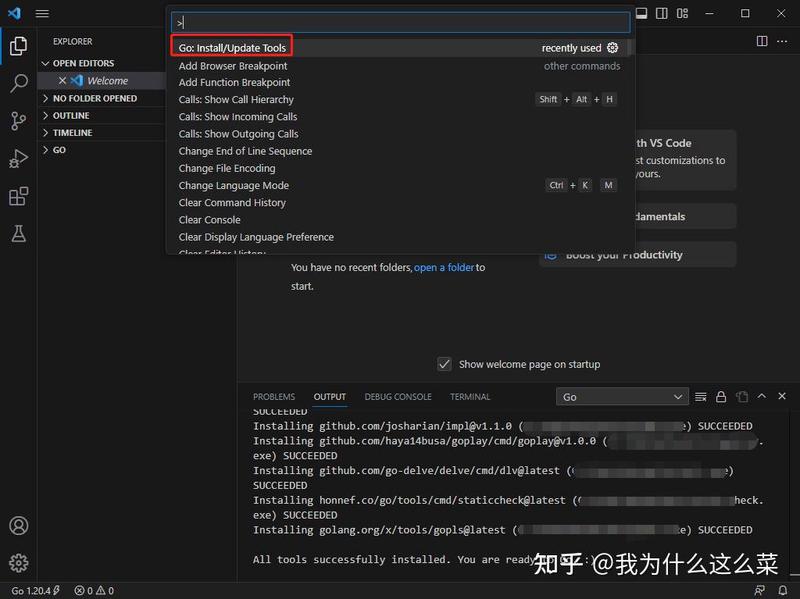The image size is (800, 599).
Task: Open Customize Layout icon in title bar
Action: pyautogui.click(x=682, y=13)
